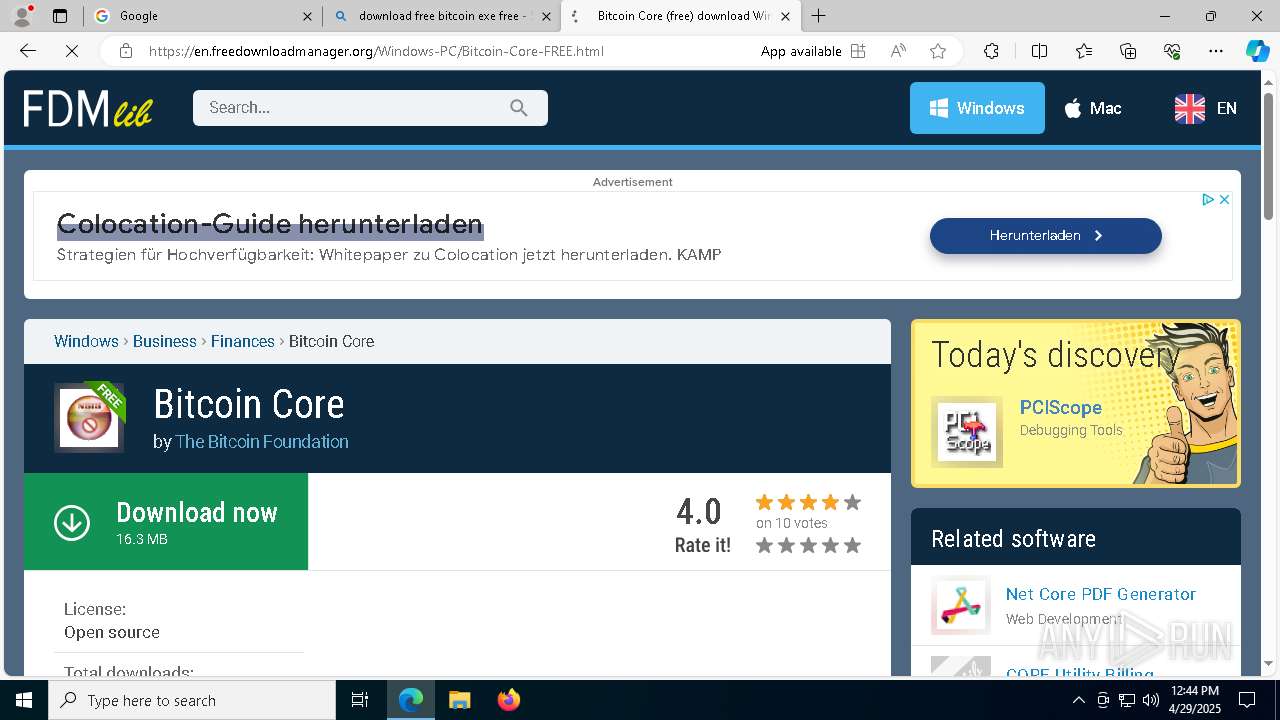Enable split screen view
Screen dimensions: 1280x720
(x=1039, y=51)
